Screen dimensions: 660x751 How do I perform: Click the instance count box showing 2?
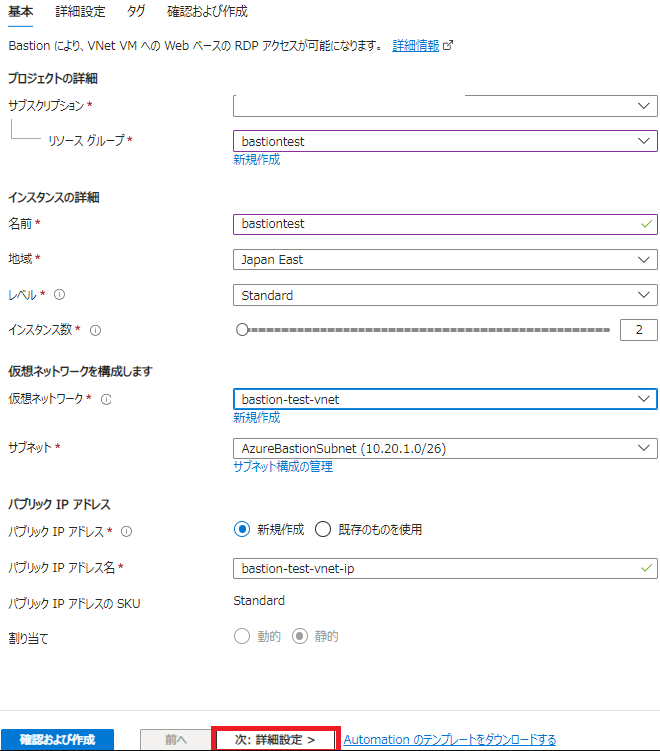click(638, 330)
